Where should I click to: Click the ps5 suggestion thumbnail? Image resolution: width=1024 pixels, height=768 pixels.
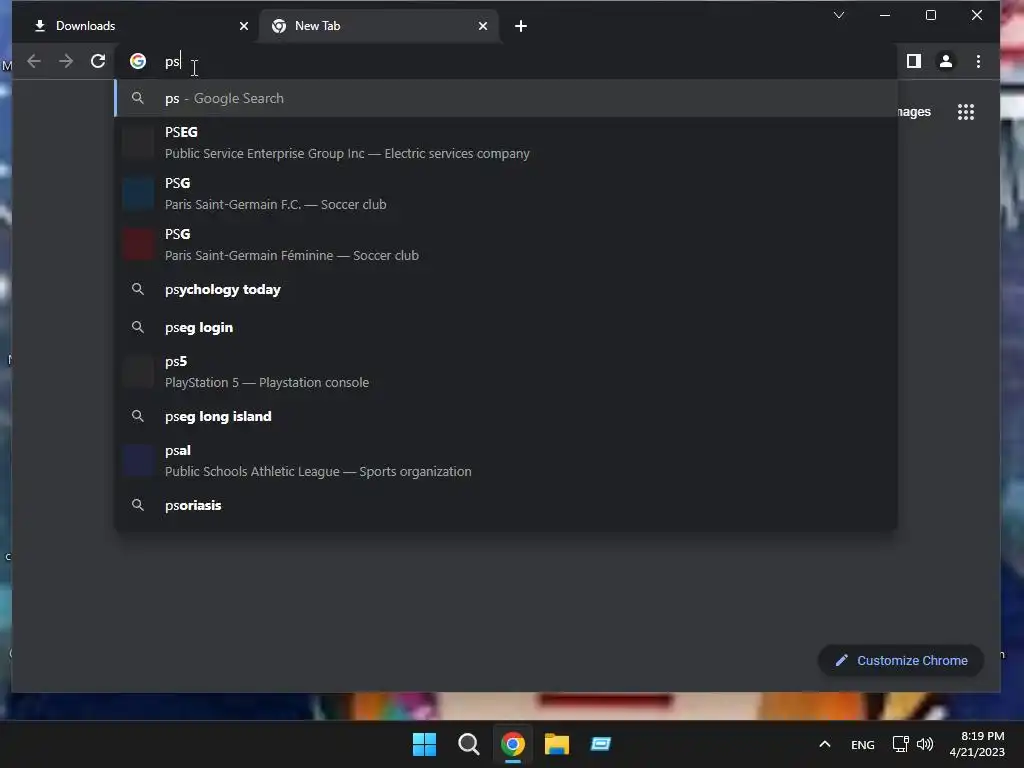138,372
